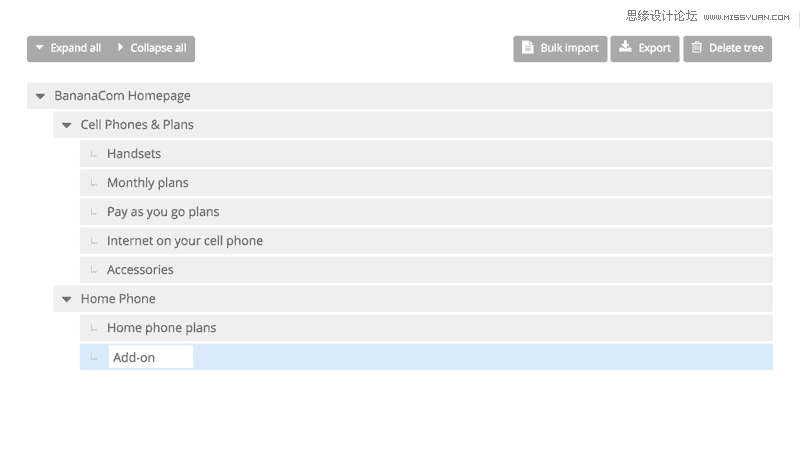Collapse the BananaCom Homepage node
800x451 pixels.
click(41, 97)
